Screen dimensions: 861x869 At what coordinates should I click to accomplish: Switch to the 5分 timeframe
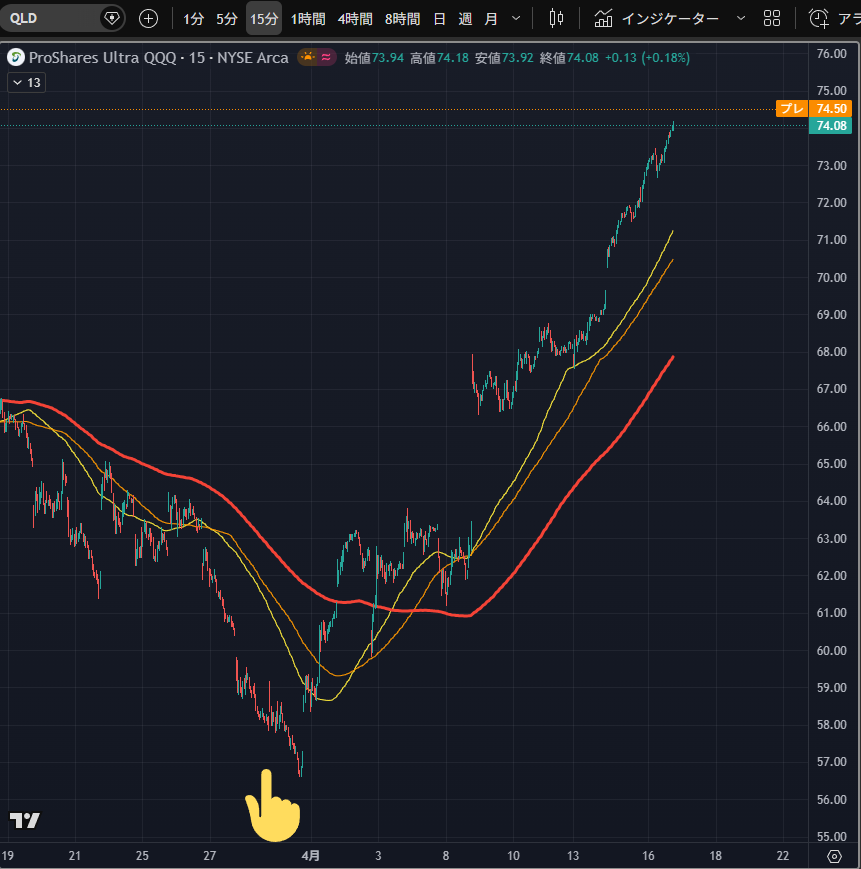pyautogui.click(x=227, y=19)
